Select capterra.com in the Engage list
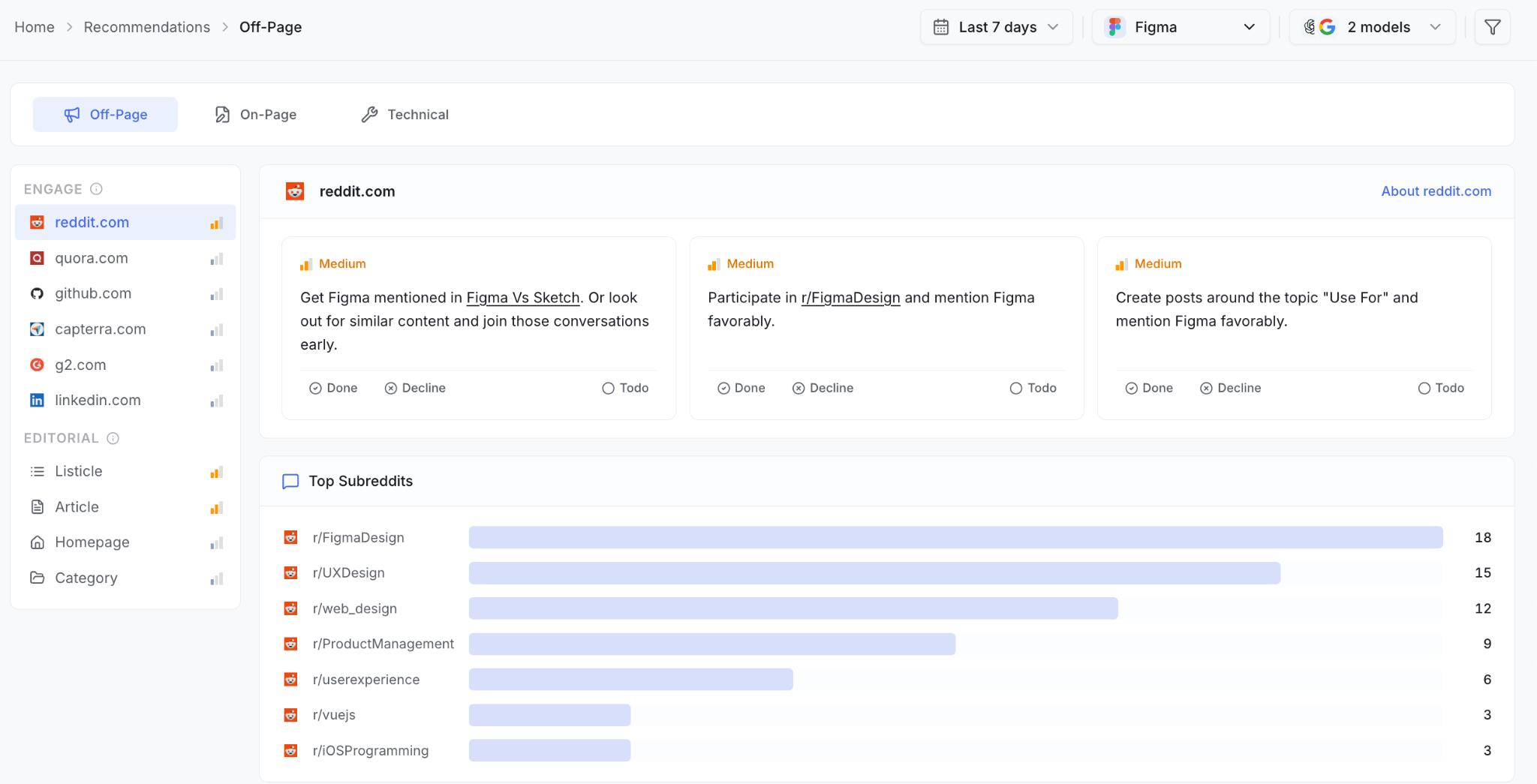 tap(125, 329)
